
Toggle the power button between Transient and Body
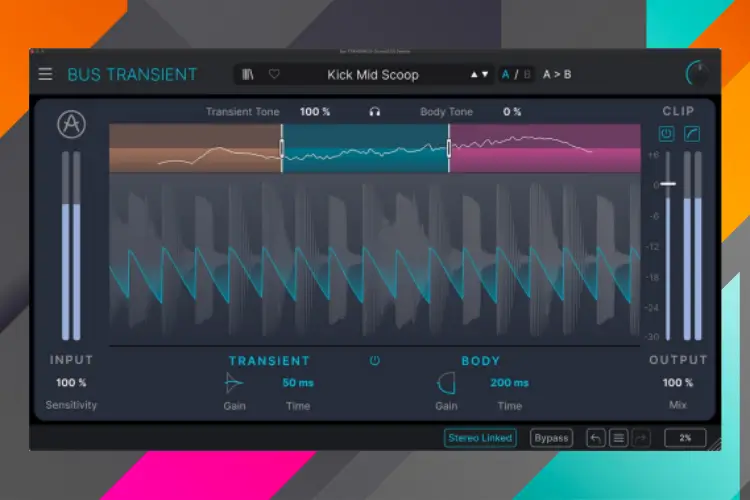coord(375,361)
